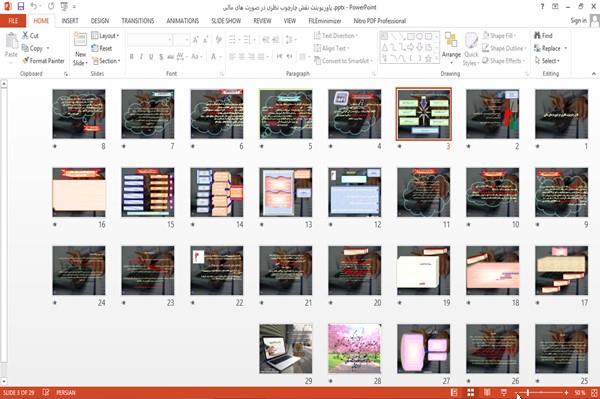Image resolution: width=600 pixels, height=399 pixels.
Task: Open the Section dropdown menu
Action: point(106,61)
